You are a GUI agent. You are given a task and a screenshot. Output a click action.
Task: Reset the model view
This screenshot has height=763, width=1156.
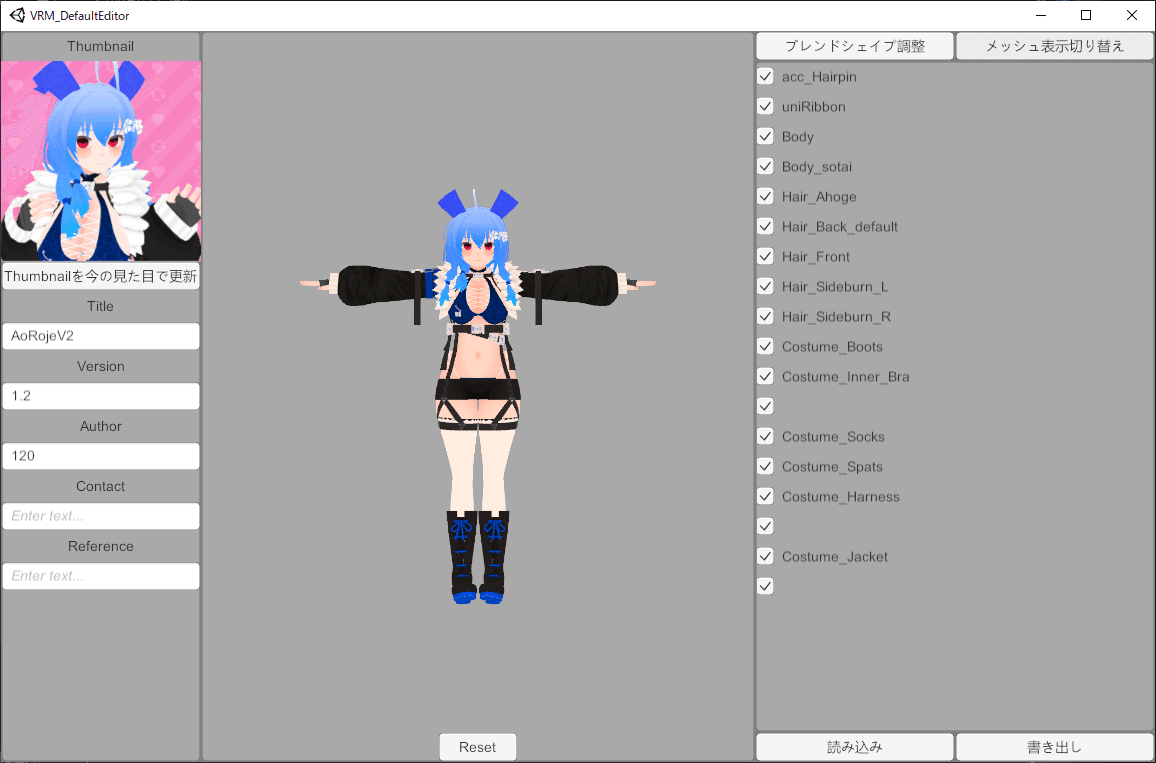pos(478,747)
